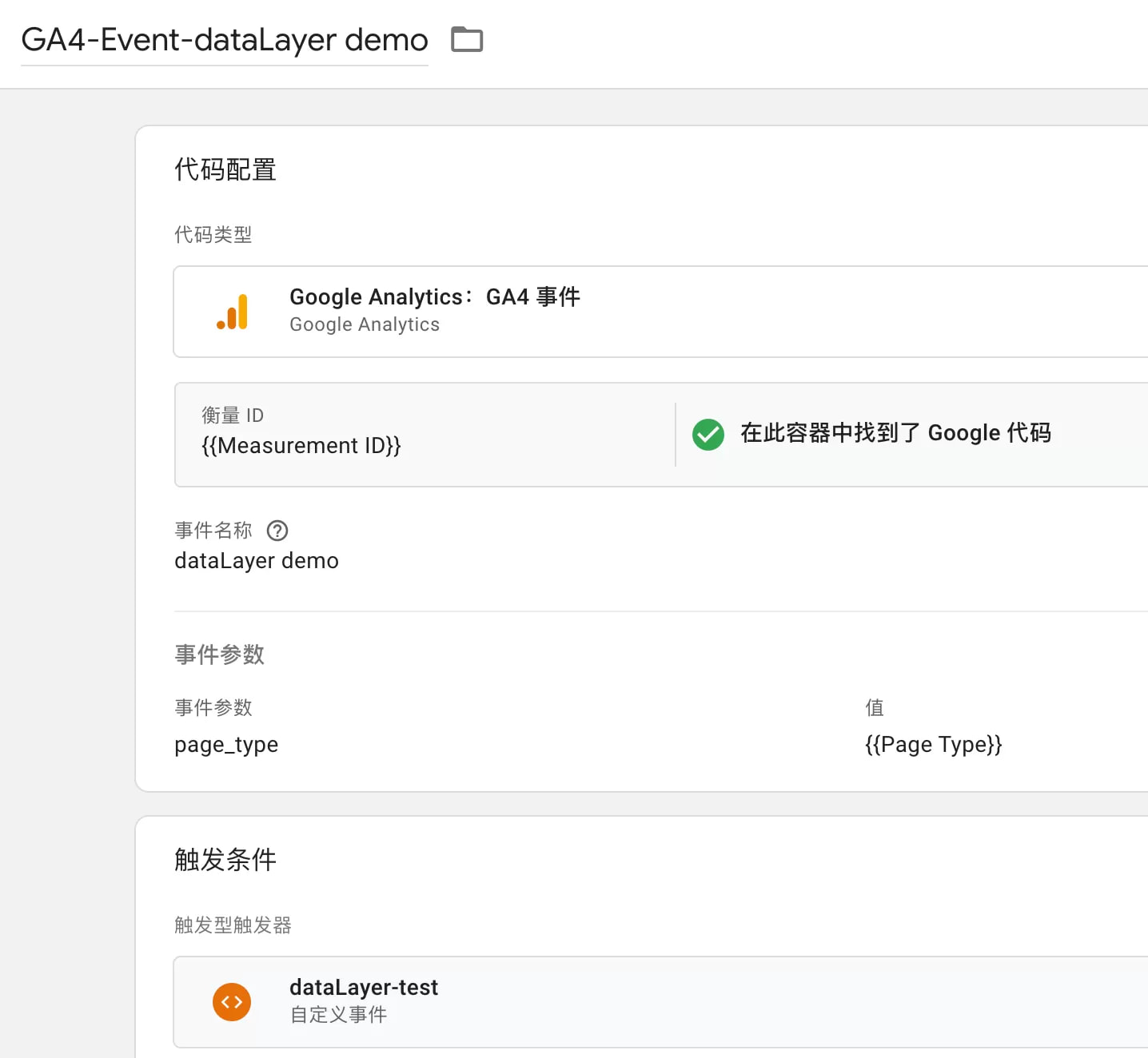
Task: Click the {{Measurement ID}} variable value
Action: [x=301, y=446]
